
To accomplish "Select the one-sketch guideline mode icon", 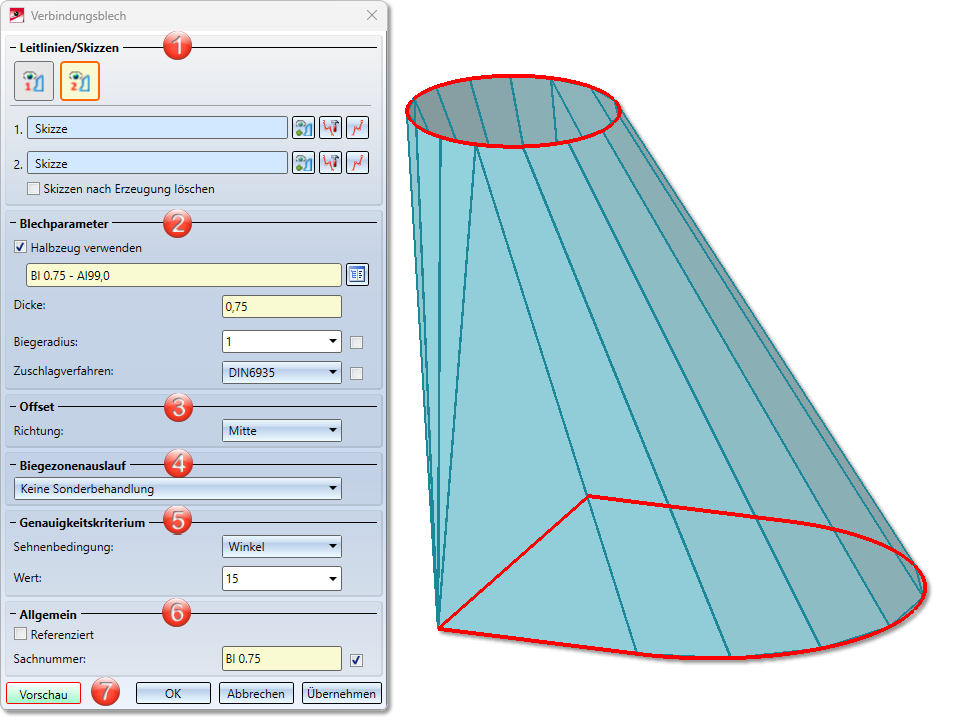I will [34, 81].
